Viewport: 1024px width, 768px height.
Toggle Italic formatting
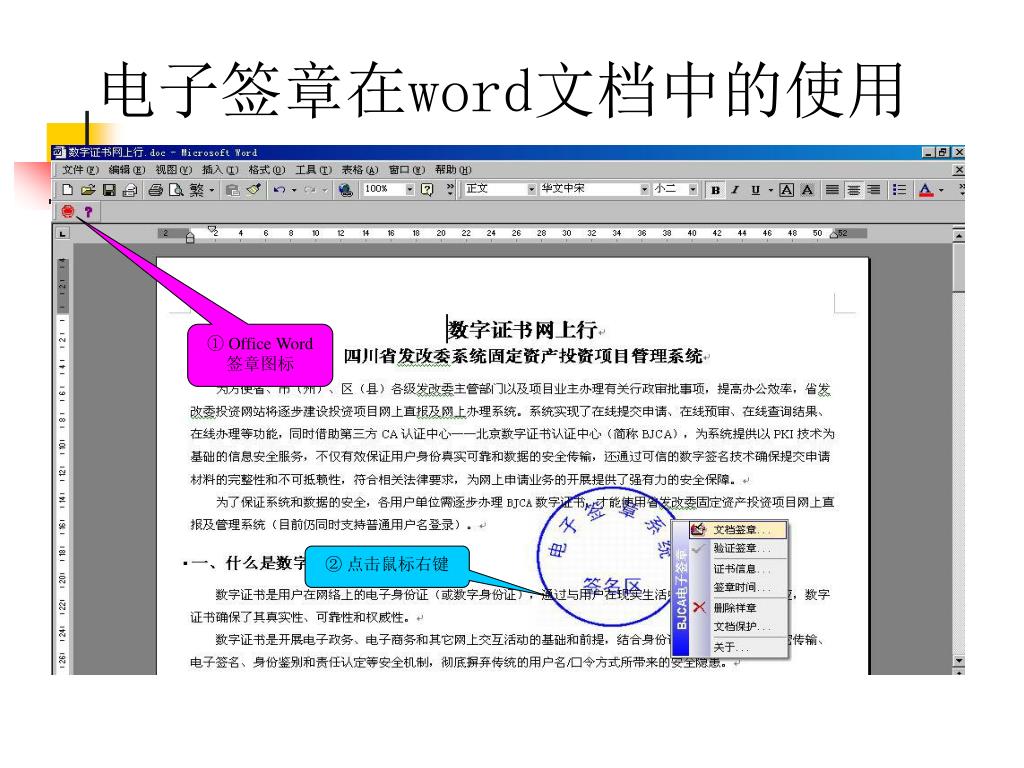[735, 190]
